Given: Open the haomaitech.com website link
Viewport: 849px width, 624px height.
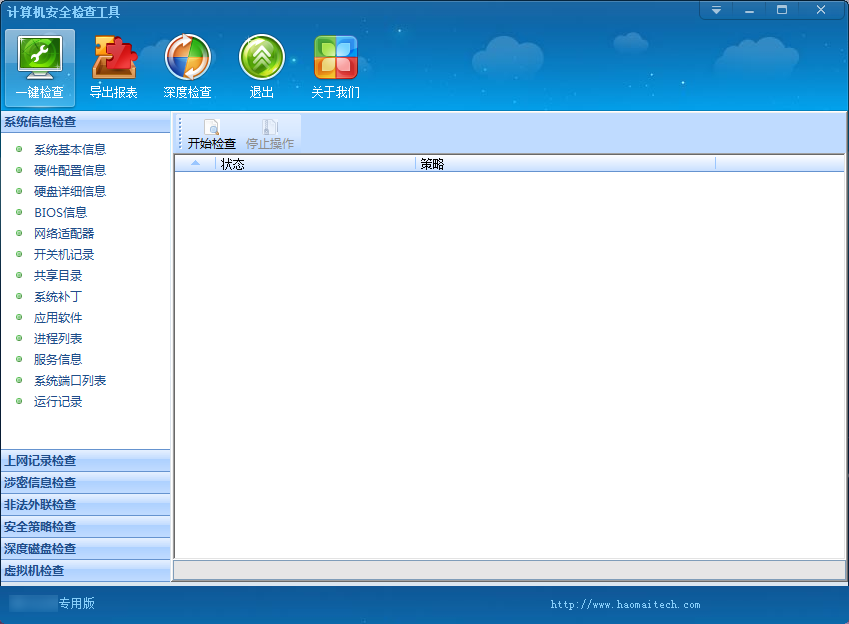Looking at the screenshot, I should [625, 604].
